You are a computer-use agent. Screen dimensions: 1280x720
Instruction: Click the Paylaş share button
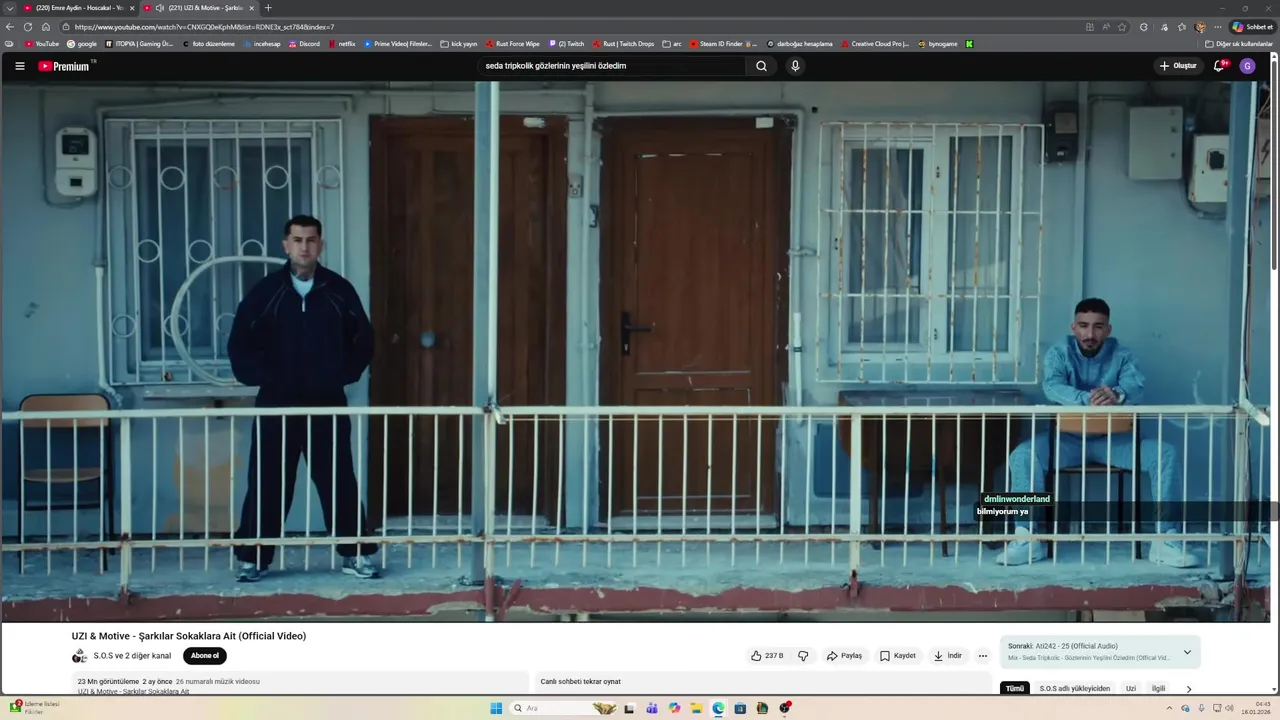click(x=845, y=656)
